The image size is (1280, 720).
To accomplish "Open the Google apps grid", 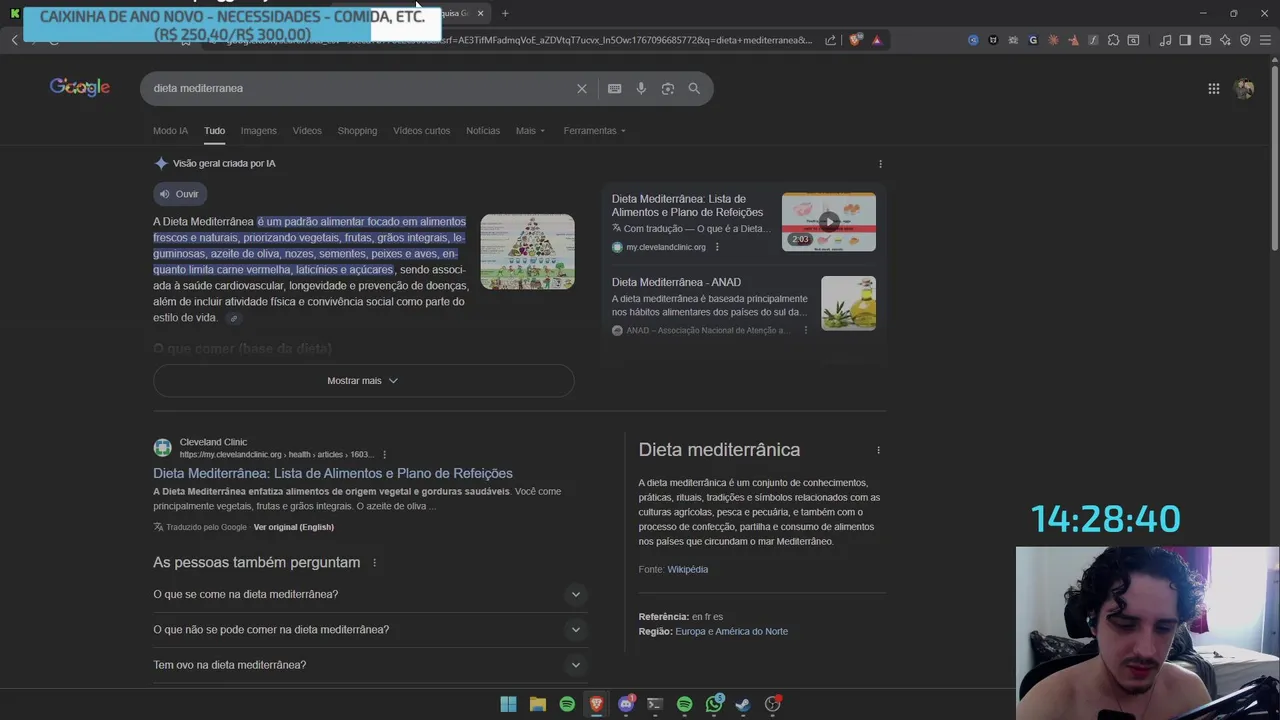I will click(x=1213, y=88).
